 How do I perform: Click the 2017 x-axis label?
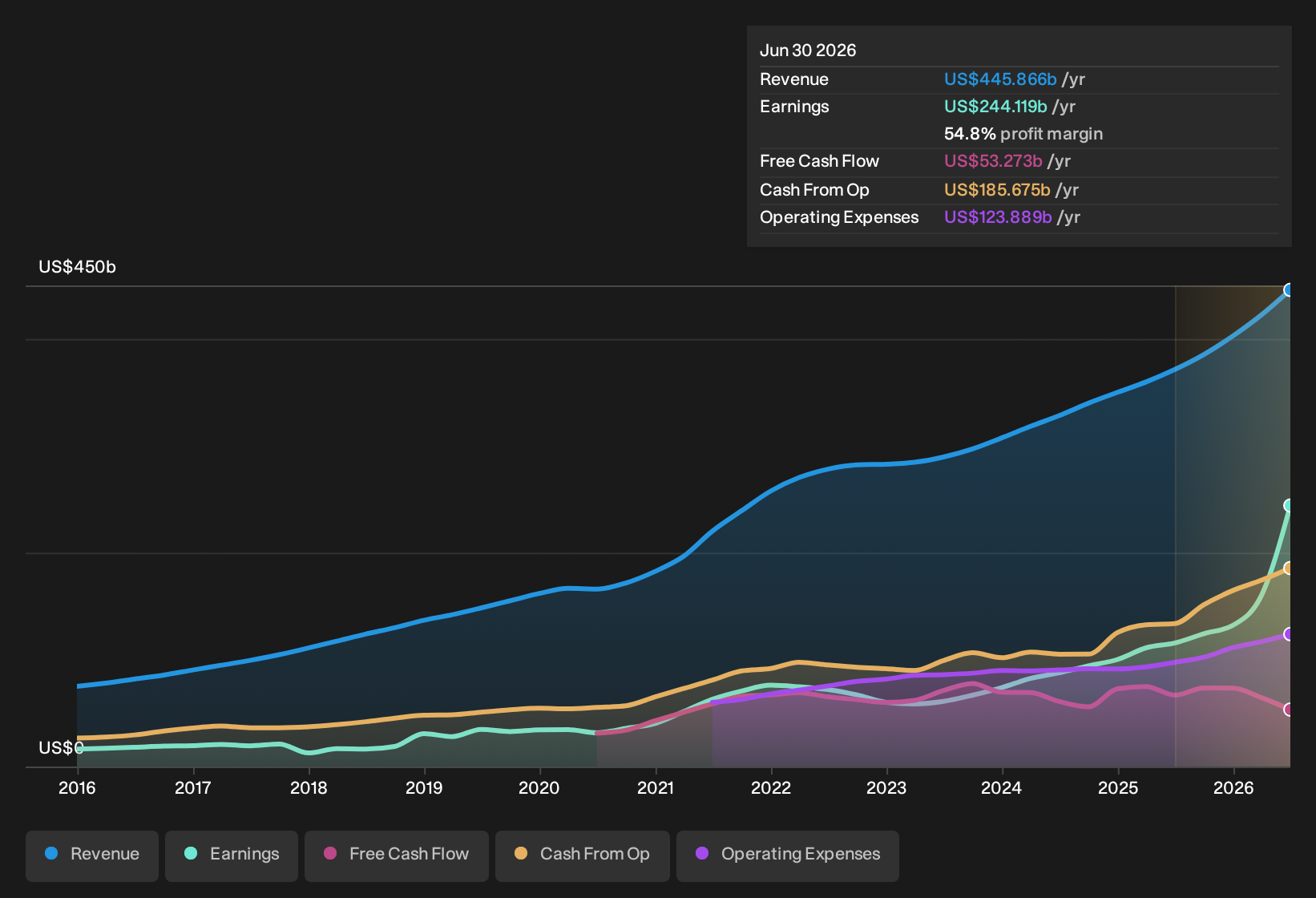[x=193, y=787]
